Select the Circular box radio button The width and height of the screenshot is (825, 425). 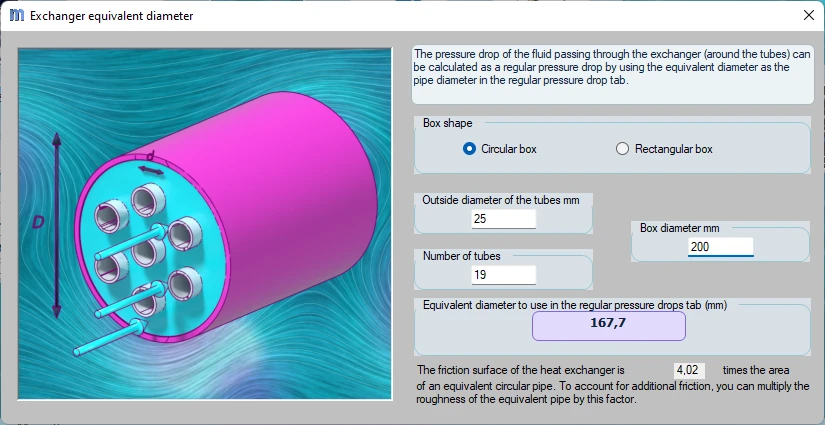click(469, 149)
